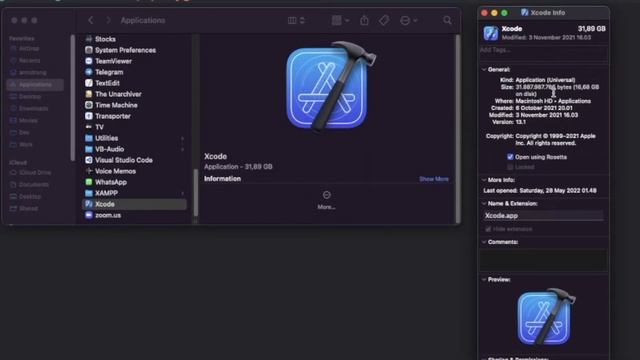Click the Xcode.app name field

(x=543, y=216)
